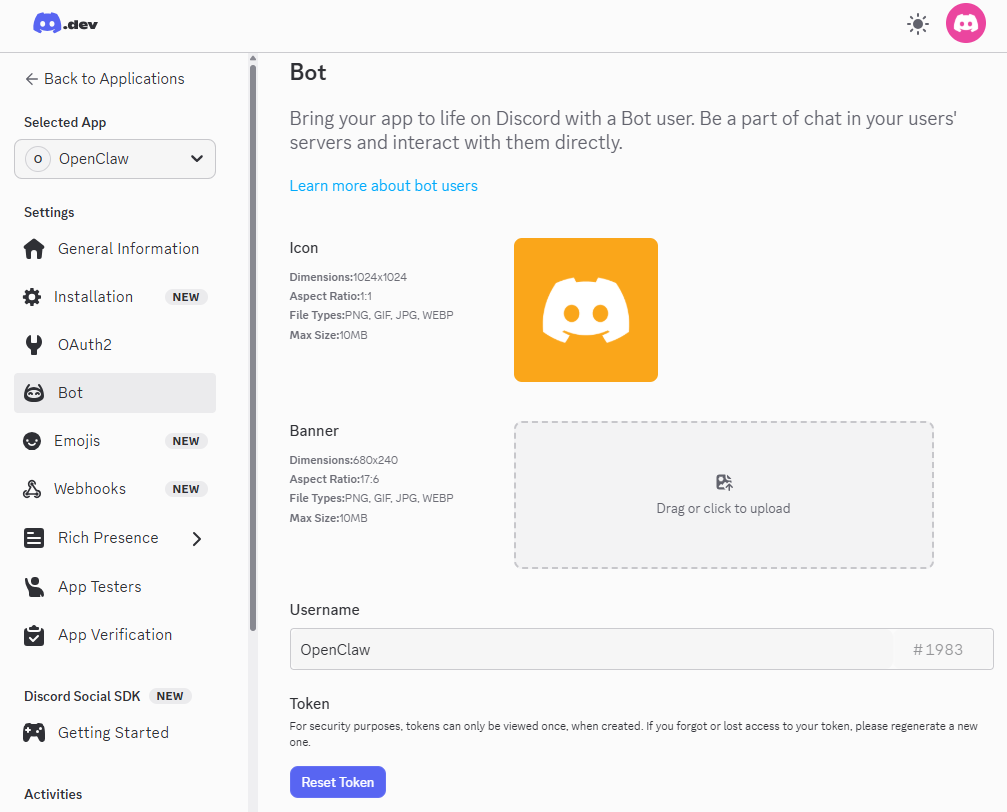Go back to Applications

[x=104, y=79]
